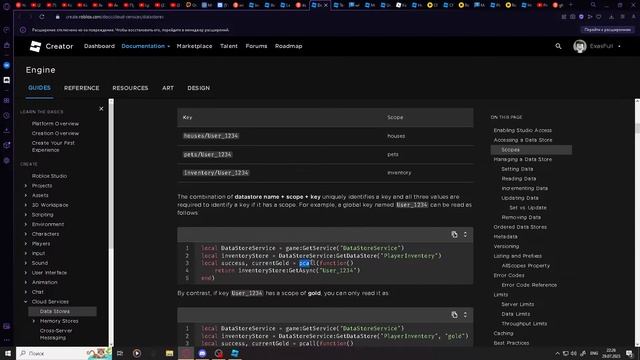Reload the page with browser refresh icon
The image size is (640, 360).
(x=42, y=17)
